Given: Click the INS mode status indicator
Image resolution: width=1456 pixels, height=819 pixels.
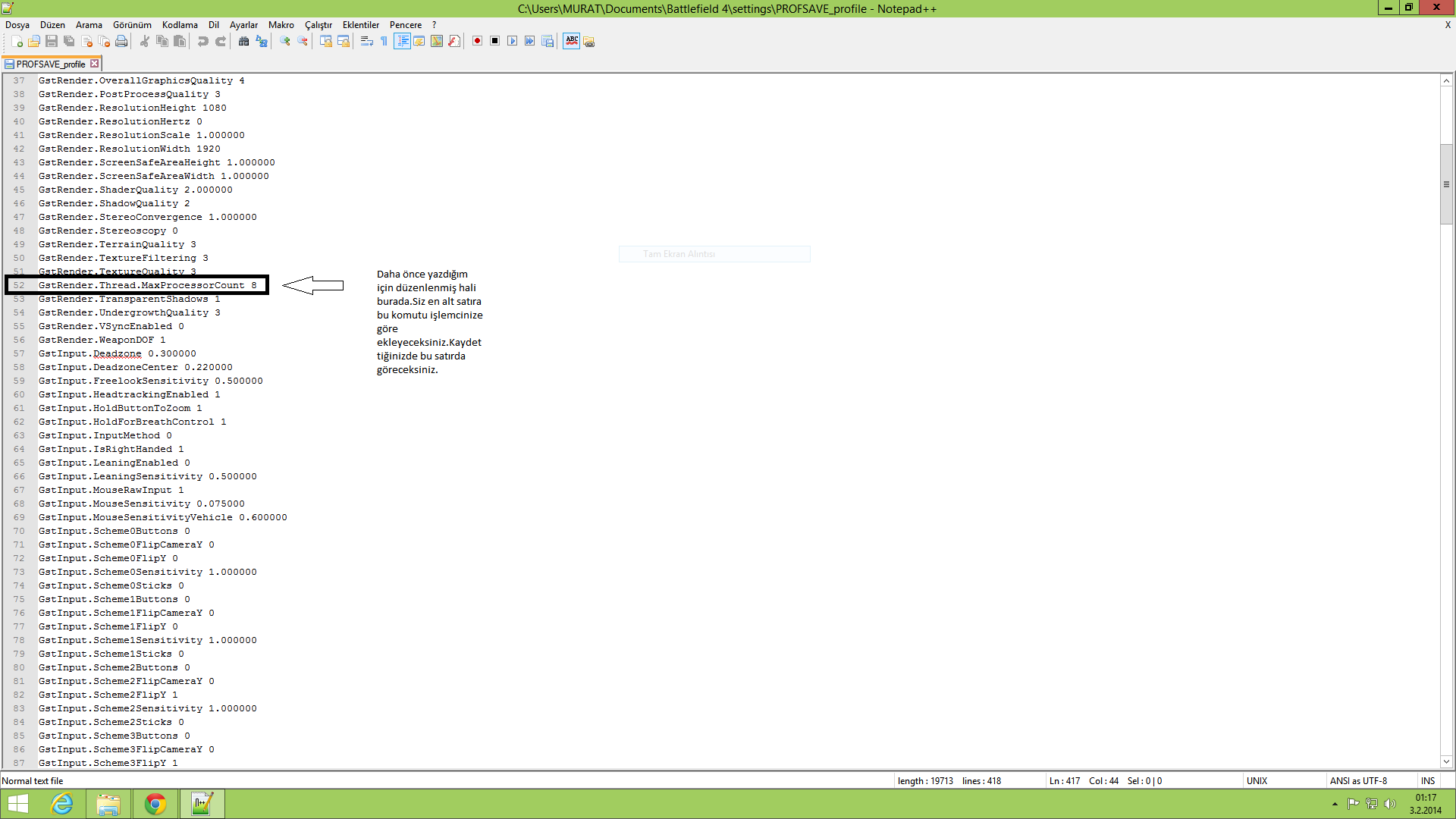Looking at the screenshot, I should click(x=1428, y=780).
